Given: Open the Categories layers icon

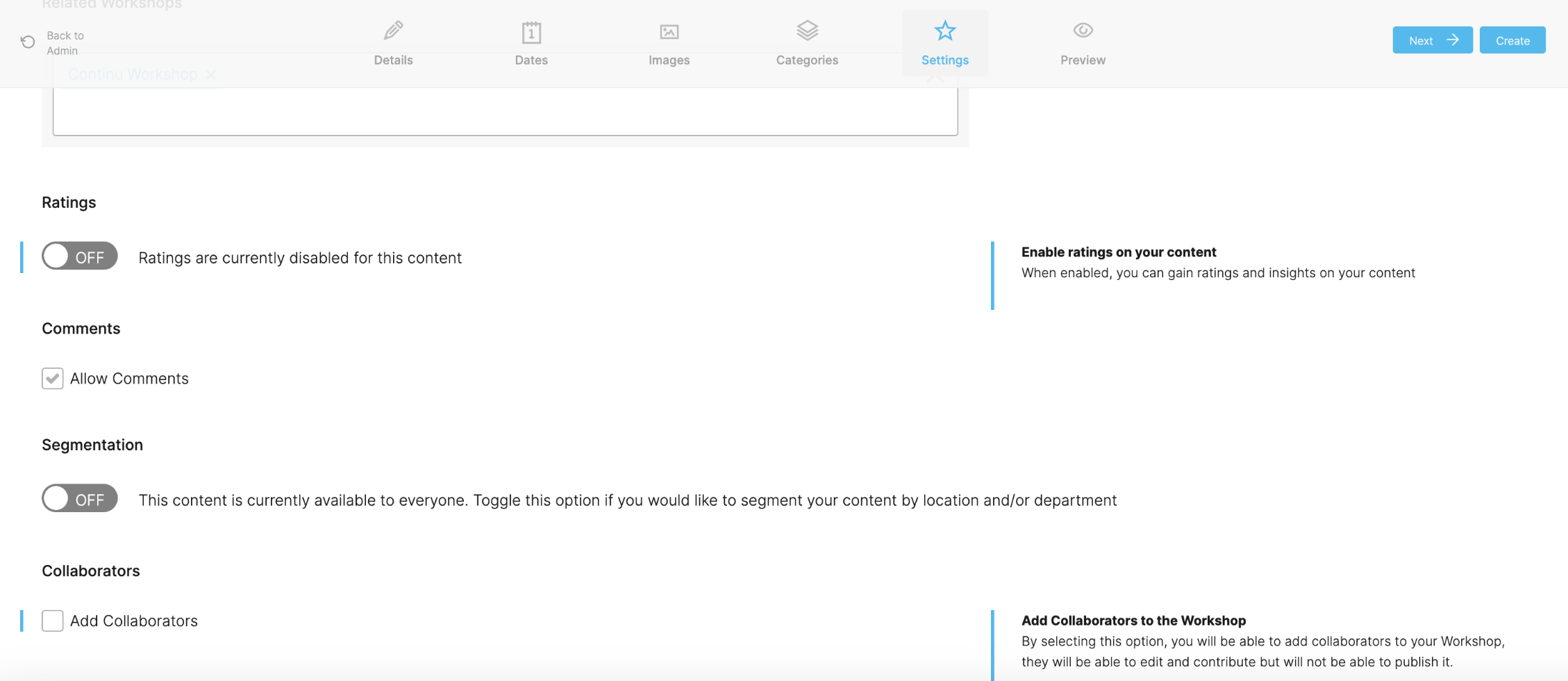Looking at the screenshot, I should pyautogui.click(x=807, y=31).
